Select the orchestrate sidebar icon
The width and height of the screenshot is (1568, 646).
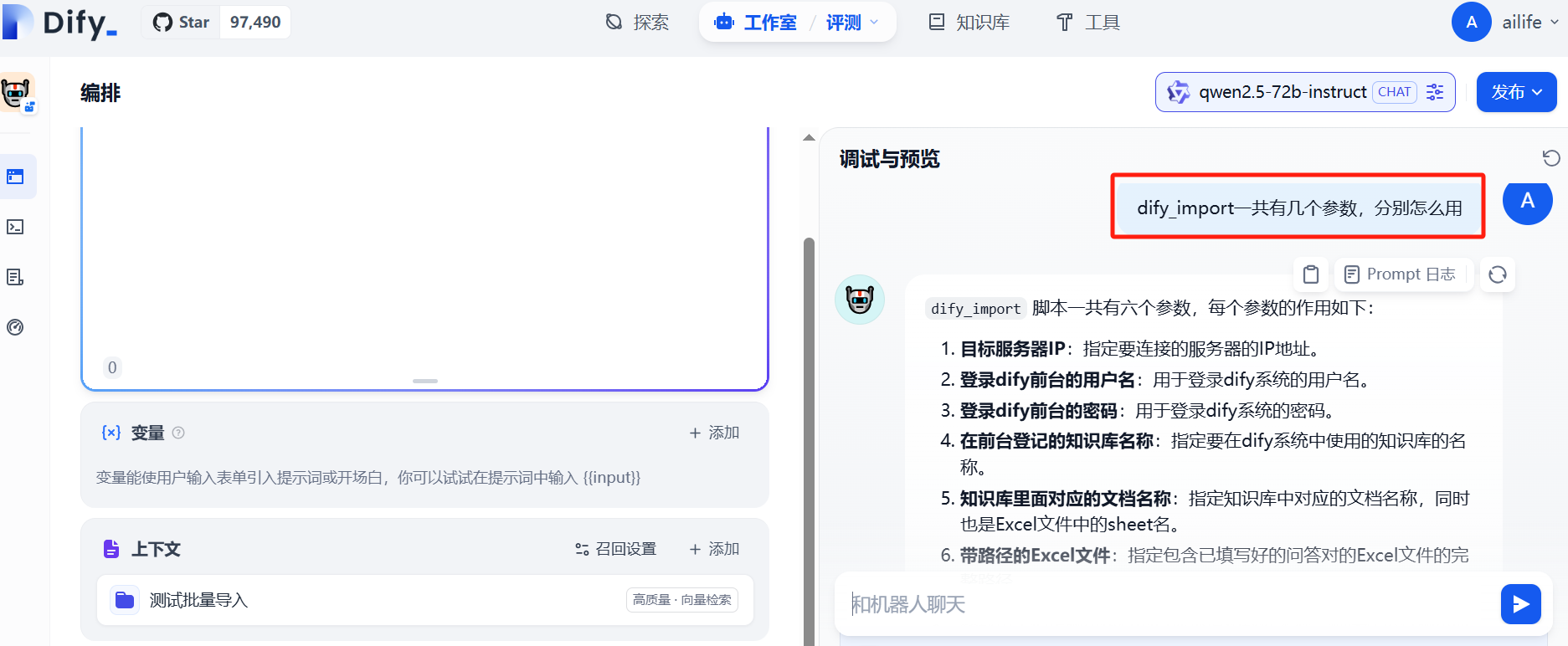tap(15, 177)
